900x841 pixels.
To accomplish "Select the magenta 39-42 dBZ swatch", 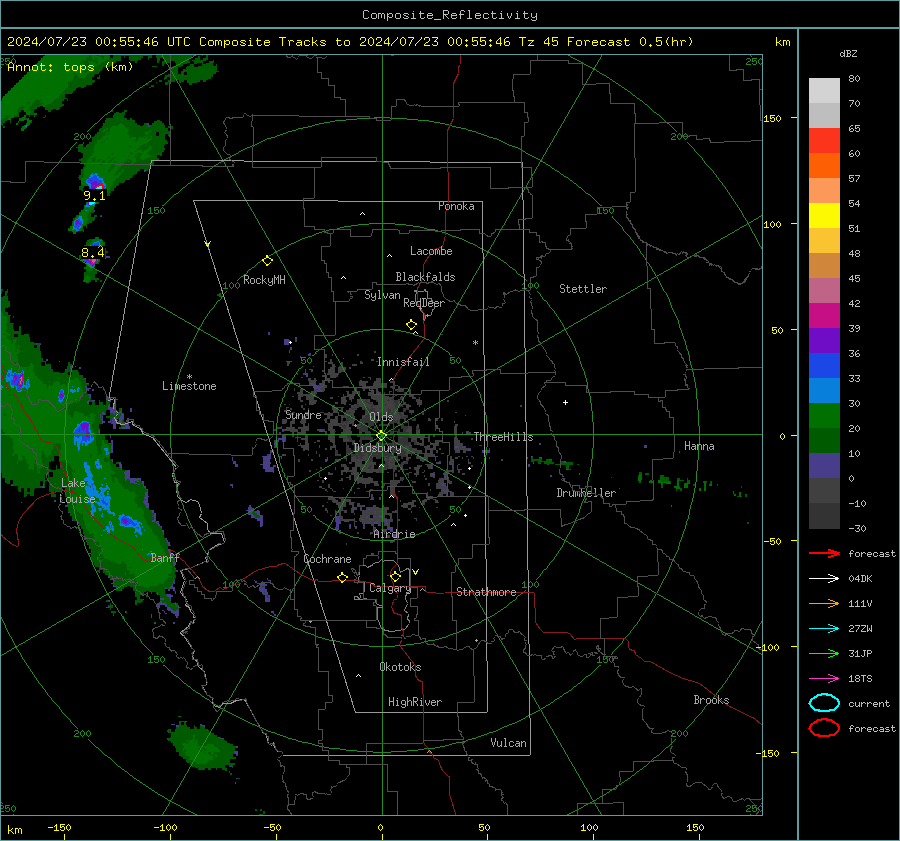I will pyautogui.click(x=824, y=316).
